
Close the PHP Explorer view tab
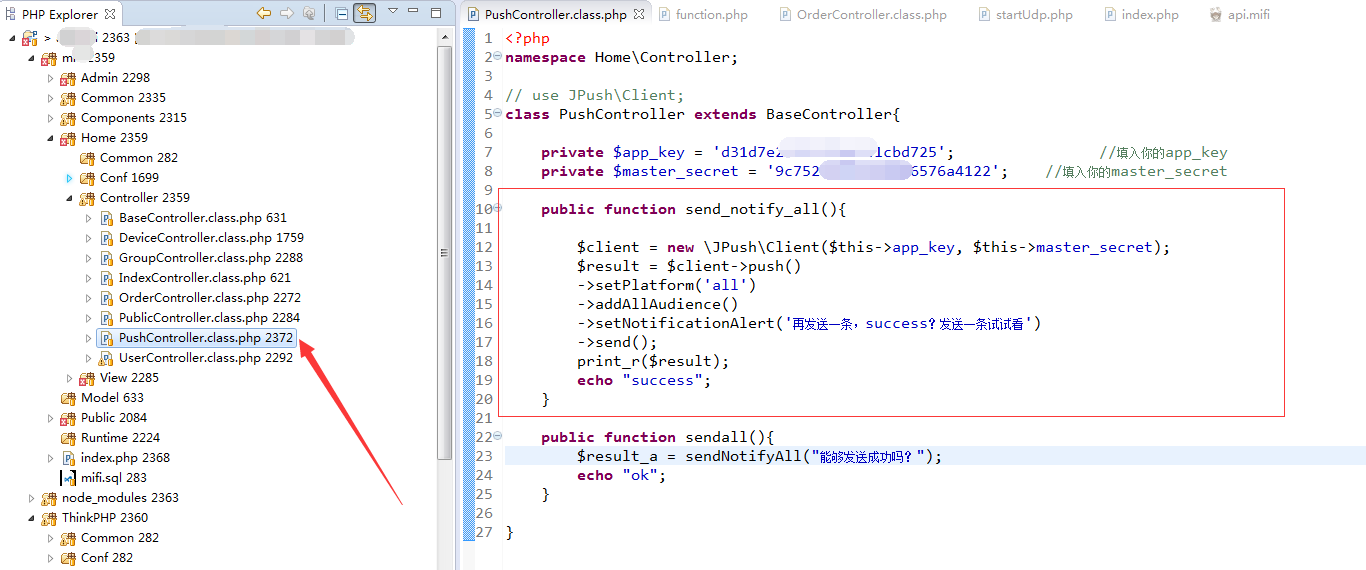(x=110, y=14)
